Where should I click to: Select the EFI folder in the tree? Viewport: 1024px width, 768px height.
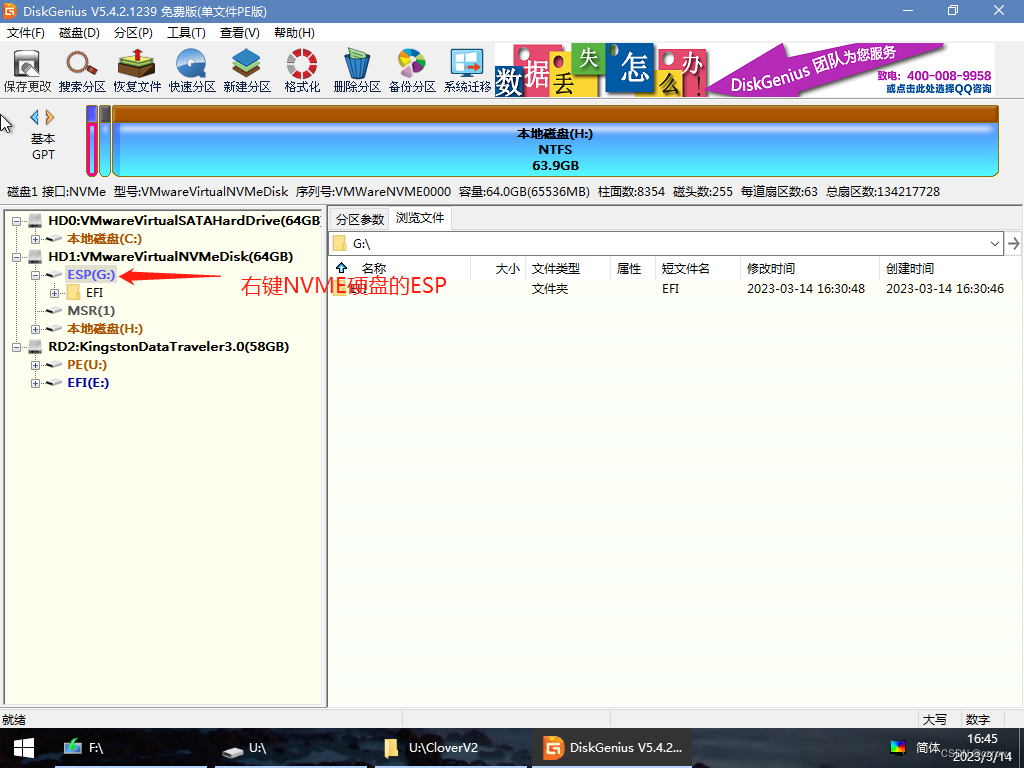pos(95,293)
